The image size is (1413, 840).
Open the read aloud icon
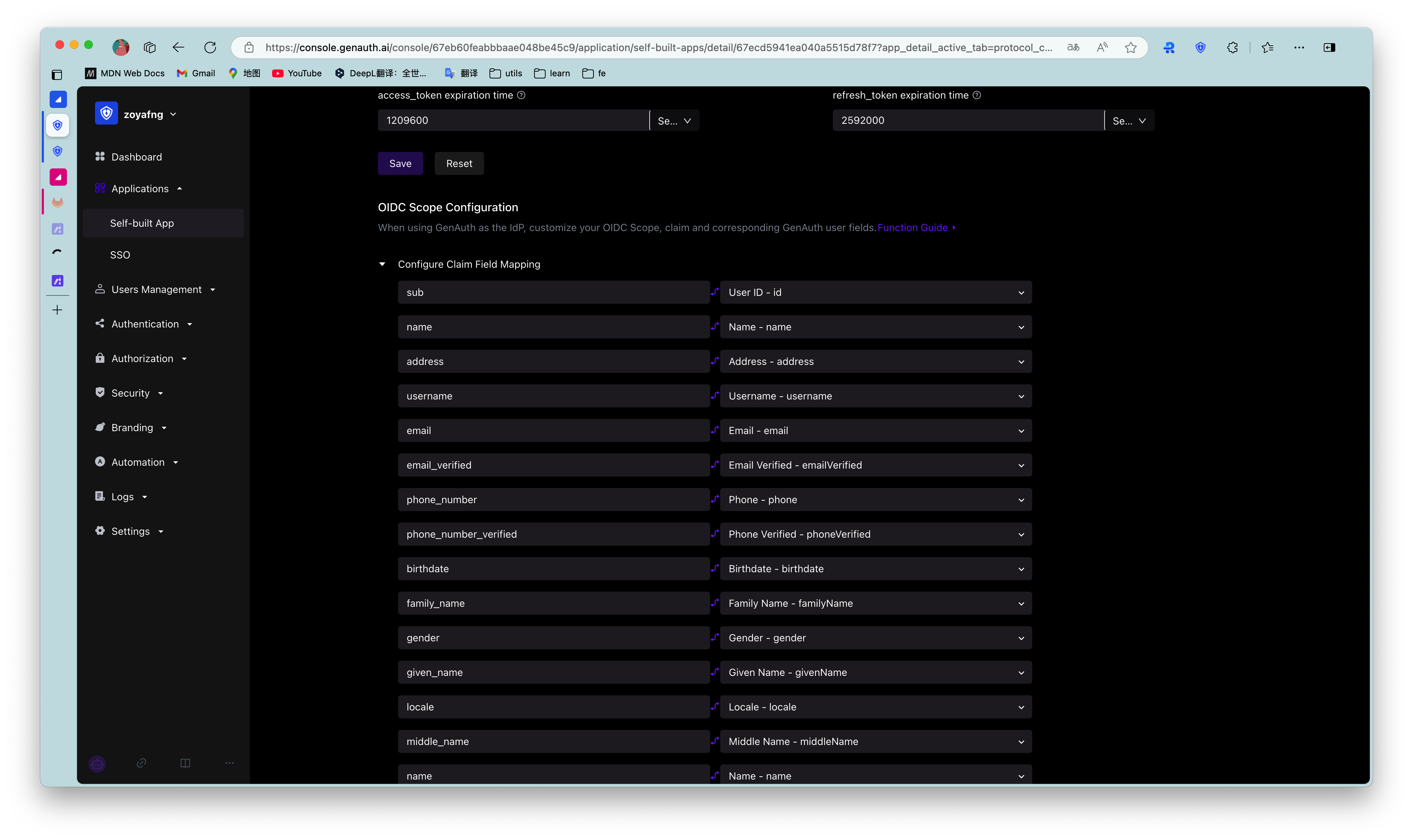[x=1102, y=48]
